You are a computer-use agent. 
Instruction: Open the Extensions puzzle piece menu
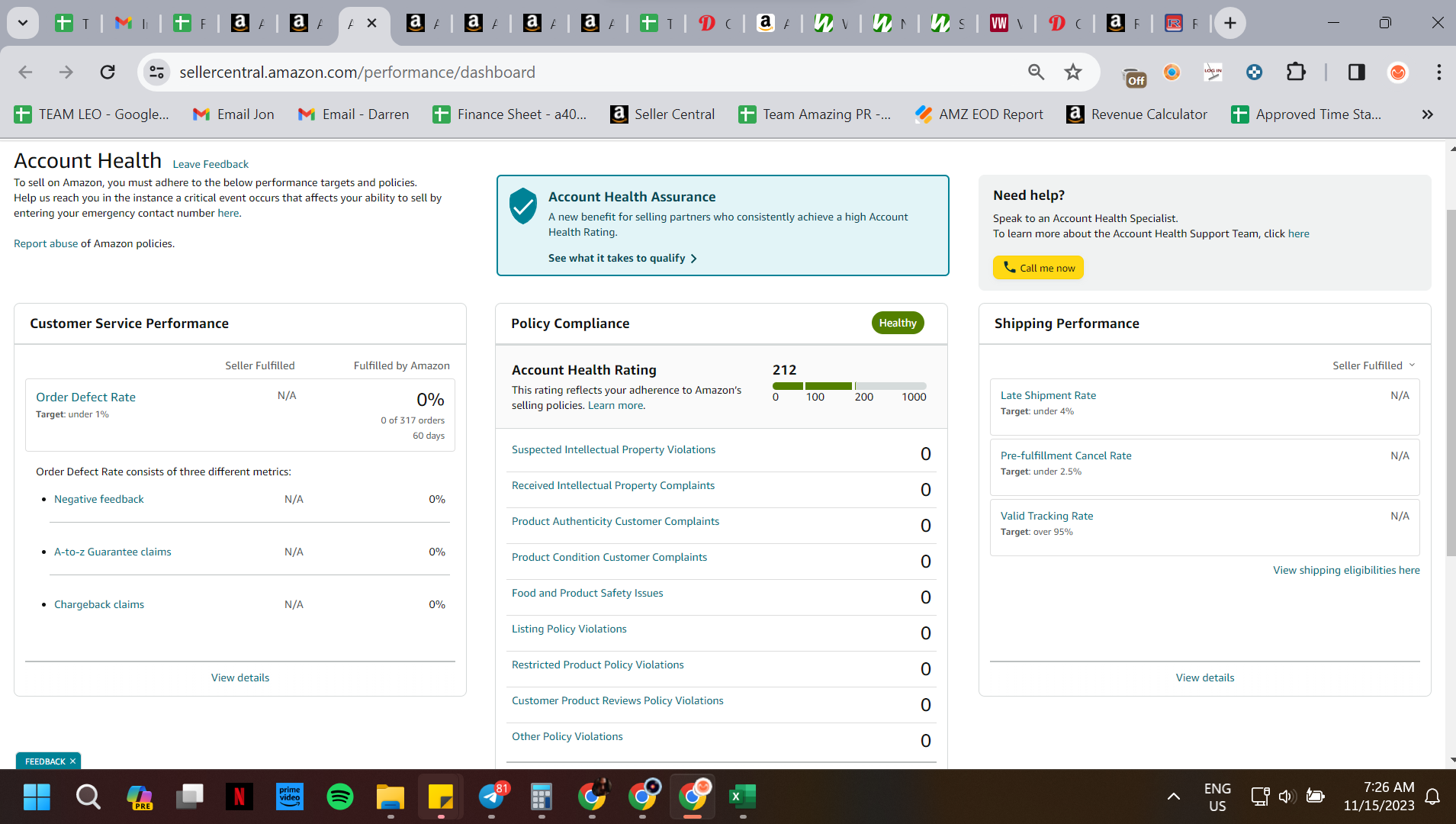tap(1296, 72)
